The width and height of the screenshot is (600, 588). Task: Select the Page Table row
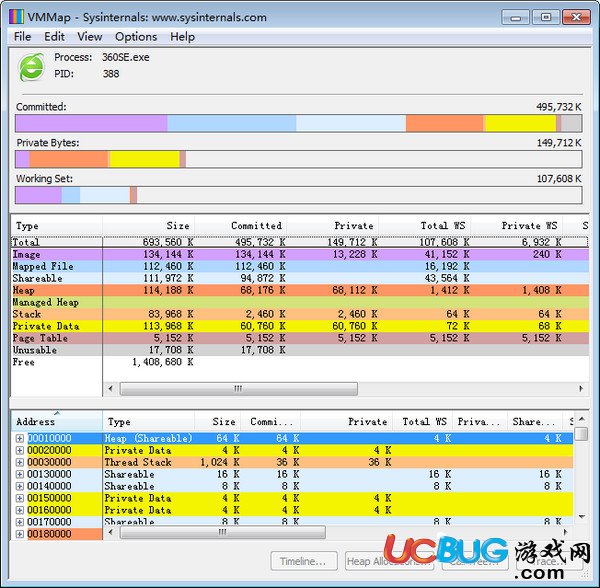point(300,338)
